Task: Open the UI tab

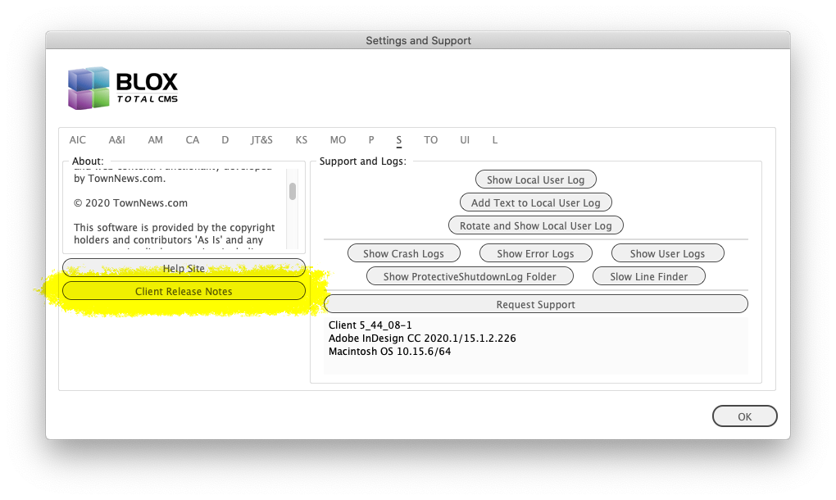Action: tap(465, 140)
